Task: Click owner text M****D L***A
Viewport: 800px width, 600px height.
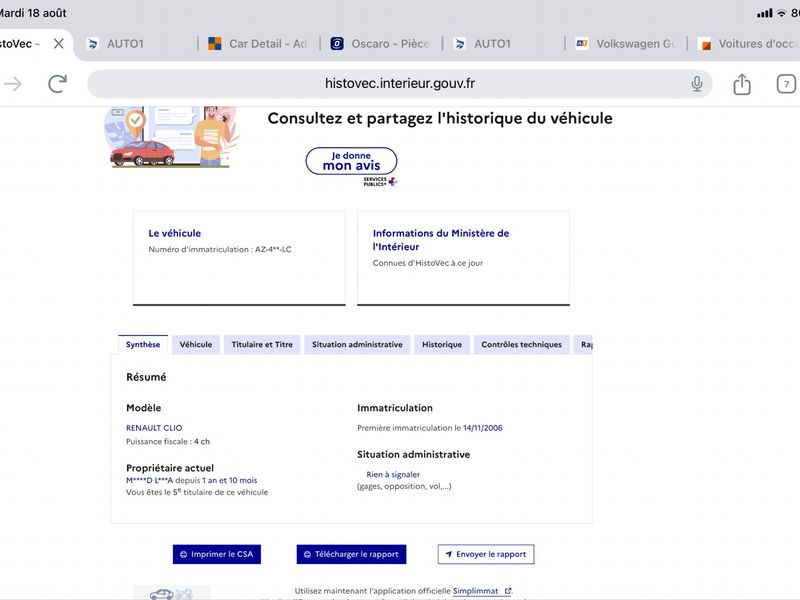Action: (x=149, y=480)
